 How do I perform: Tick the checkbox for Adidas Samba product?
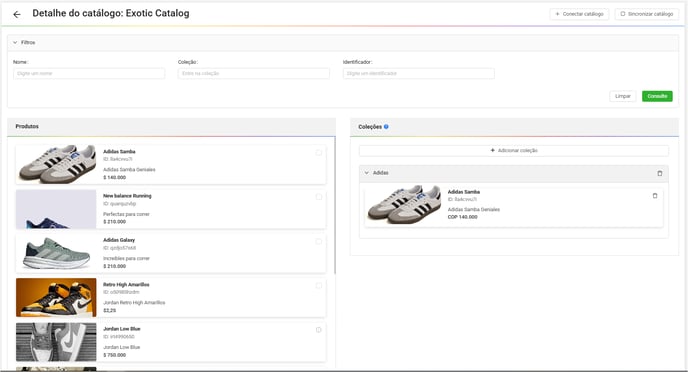[319, 153]
